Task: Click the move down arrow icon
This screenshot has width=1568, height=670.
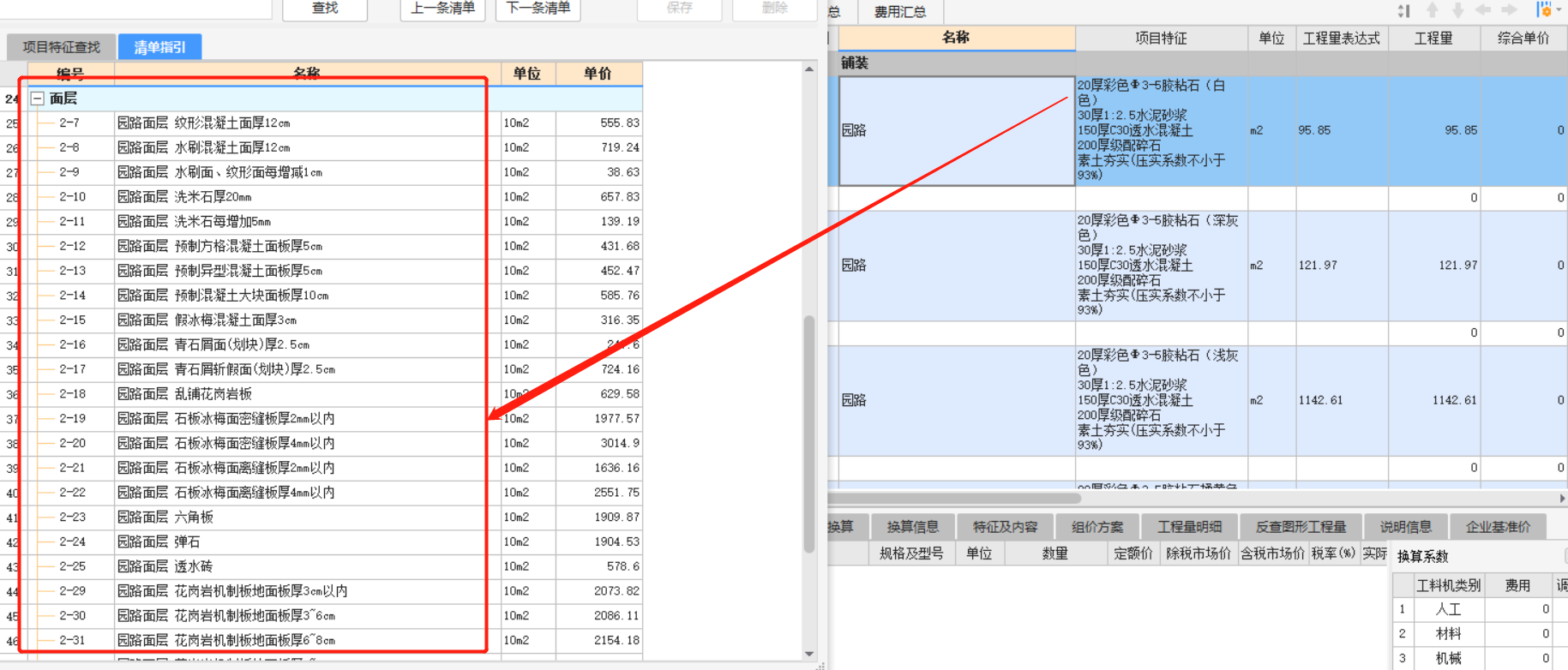Action: 1457,10
